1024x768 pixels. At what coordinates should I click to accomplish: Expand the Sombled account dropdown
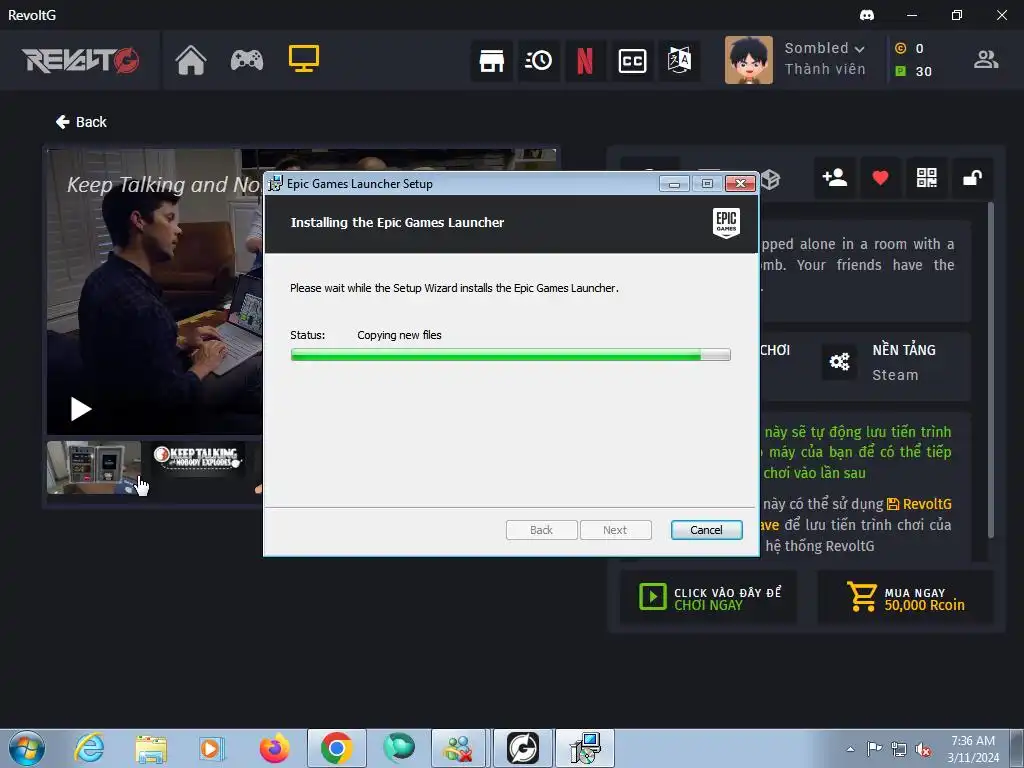coord(859,49)
